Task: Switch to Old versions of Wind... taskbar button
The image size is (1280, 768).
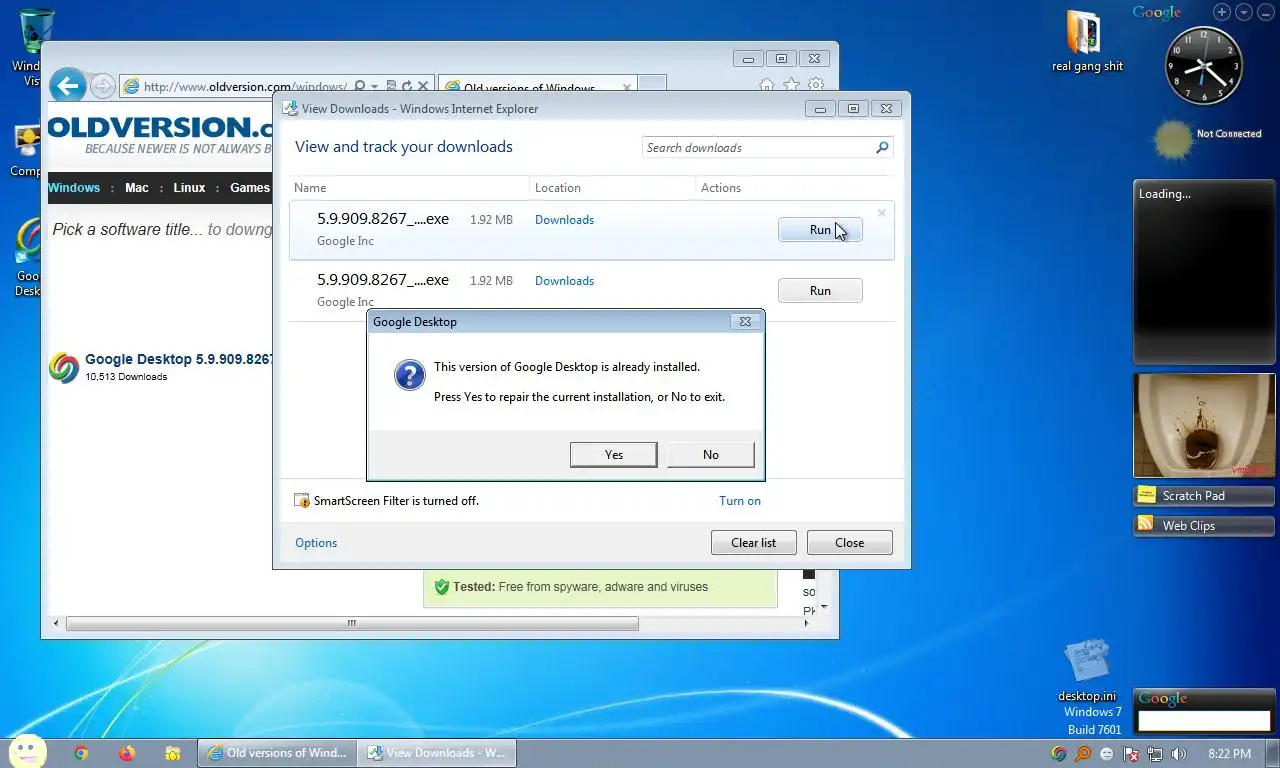Action: tap(277, 754)
